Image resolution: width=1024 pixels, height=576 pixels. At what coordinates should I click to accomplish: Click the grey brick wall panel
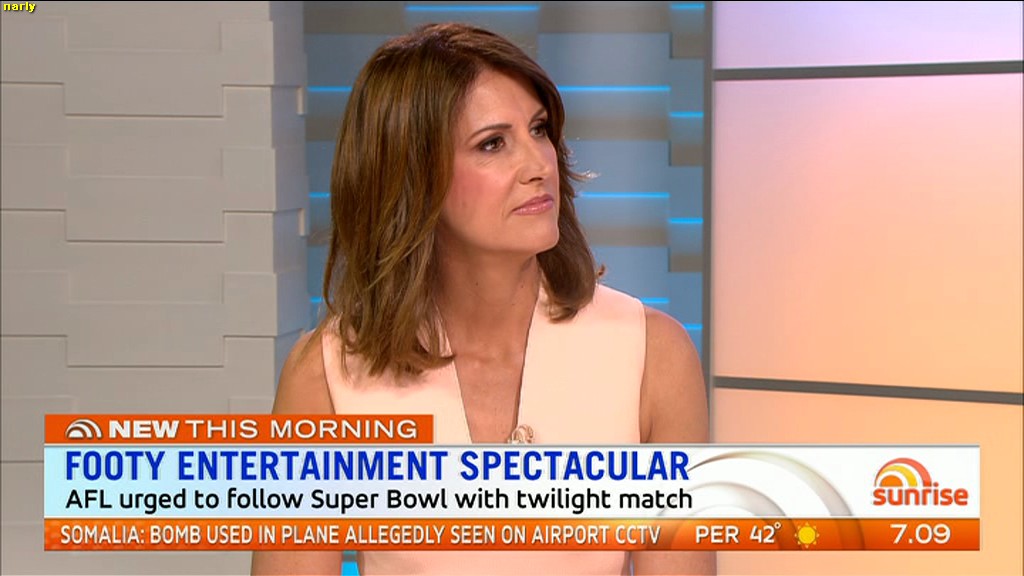150,209
